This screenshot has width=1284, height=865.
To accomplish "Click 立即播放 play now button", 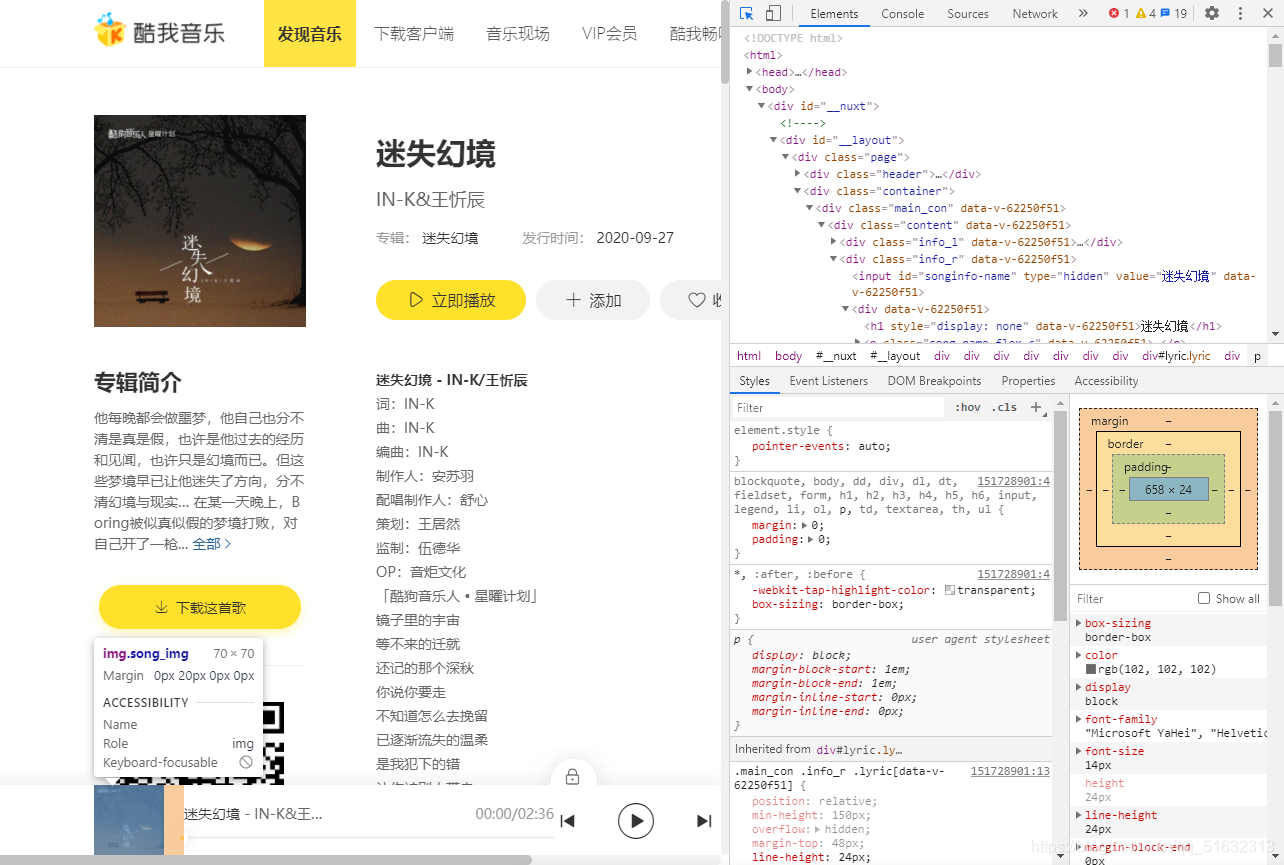I will point(451,300).
